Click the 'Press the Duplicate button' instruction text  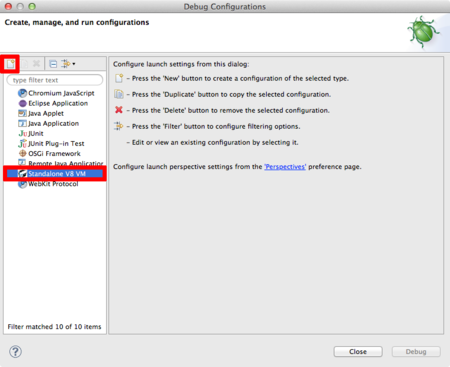(x=231, y=94)
